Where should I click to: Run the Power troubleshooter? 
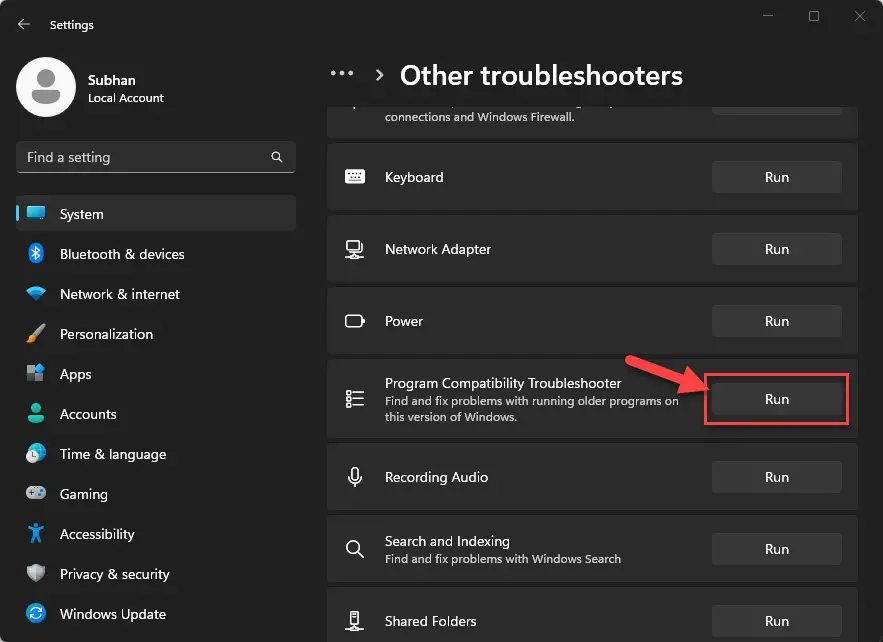pyautogui.click(x=777, y=321)
